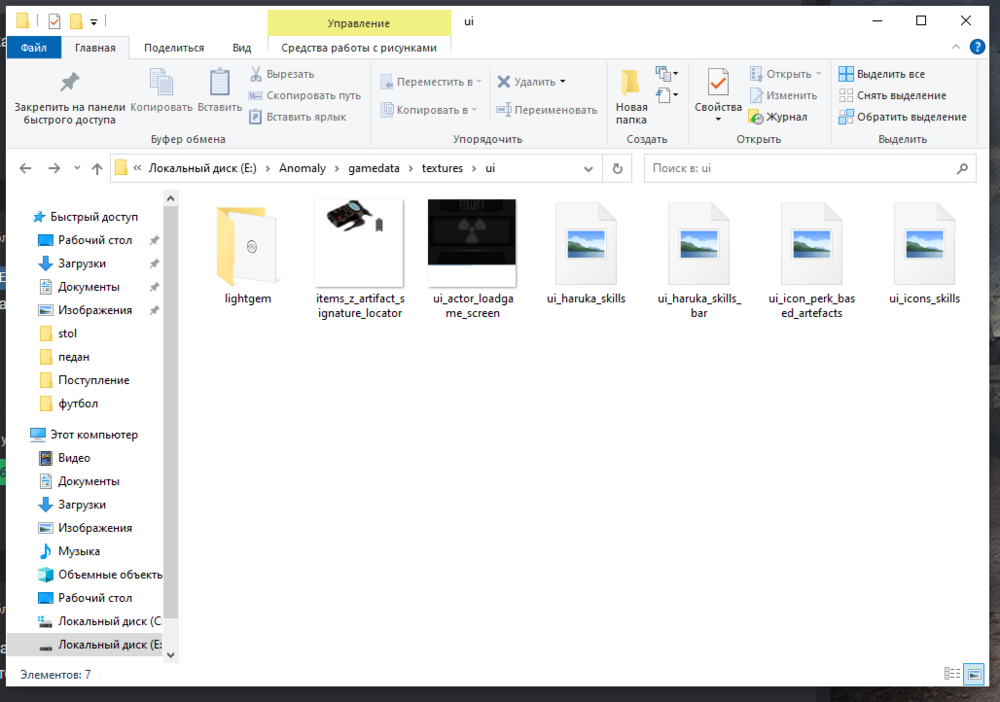The height and width of the screenshot is (702, 1000).
Task: Click Invert Selection in the ribbon
Action: [902, 117]
